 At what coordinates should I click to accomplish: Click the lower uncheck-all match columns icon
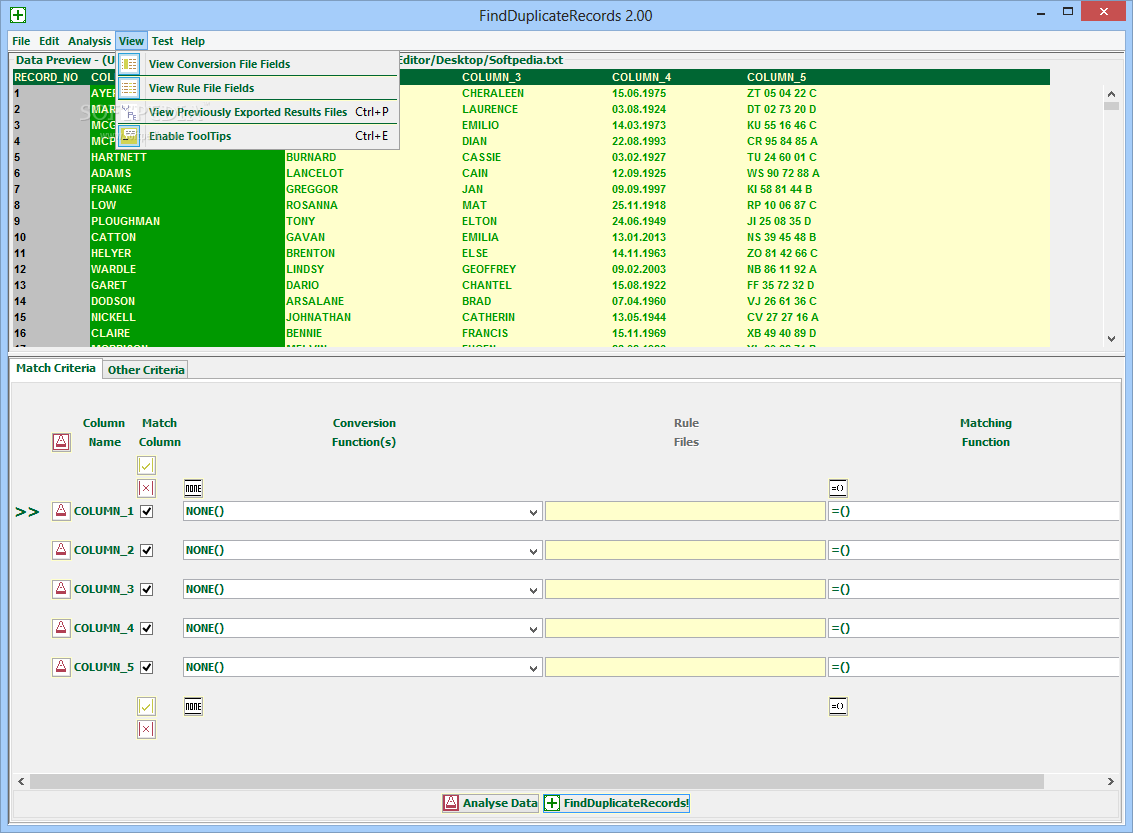pos(147,730)
